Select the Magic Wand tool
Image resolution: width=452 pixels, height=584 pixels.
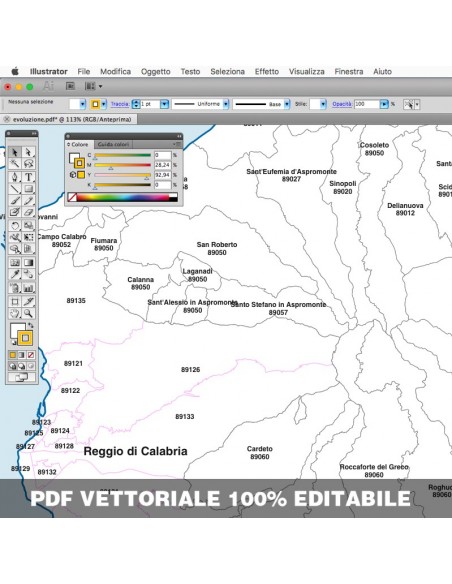15,164
